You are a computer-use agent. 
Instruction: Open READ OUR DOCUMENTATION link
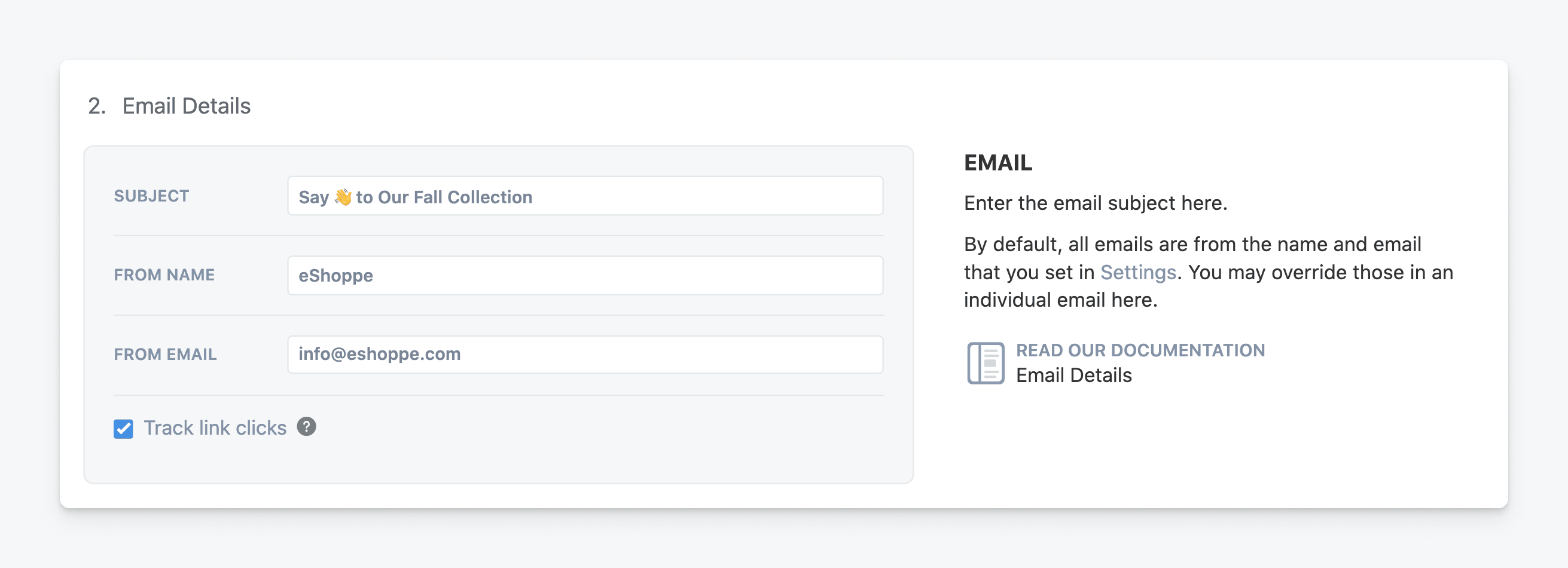1140,350
